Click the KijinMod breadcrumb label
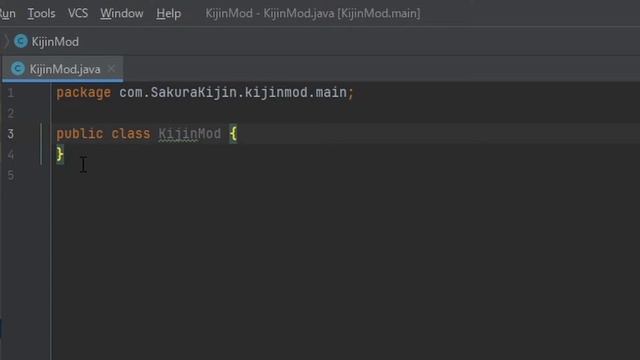 (55, 42)
